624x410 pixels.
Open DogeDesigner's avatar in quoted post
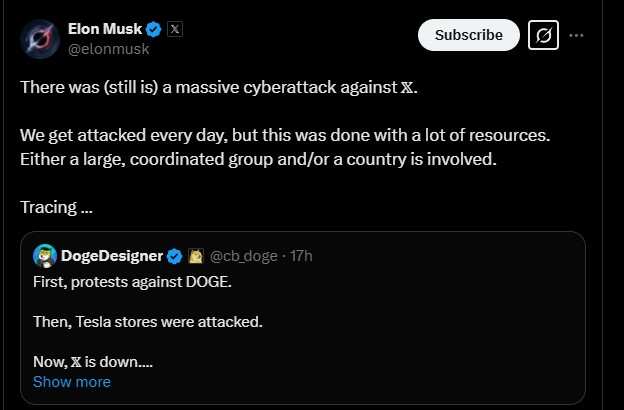tap(45, 256)
